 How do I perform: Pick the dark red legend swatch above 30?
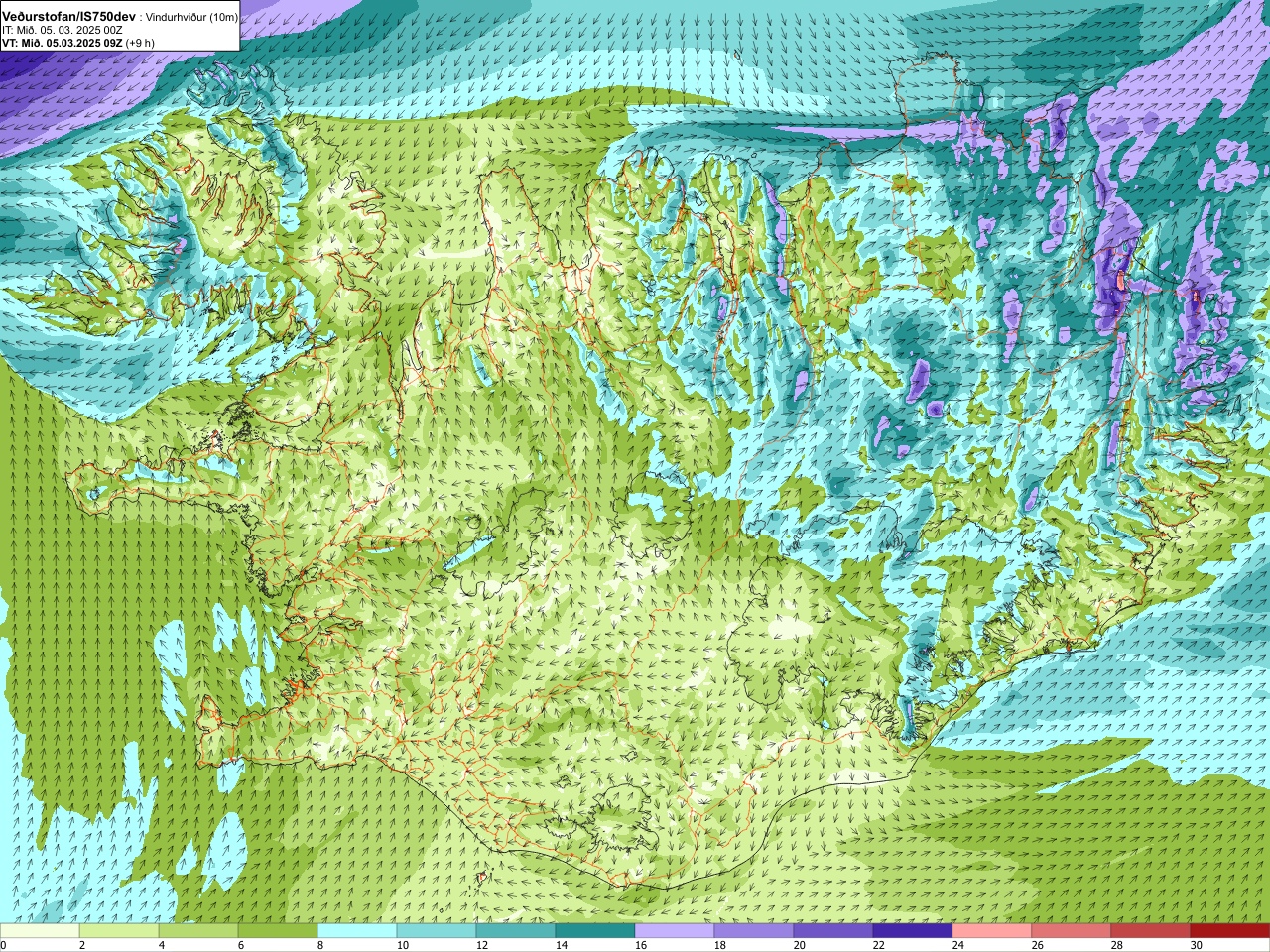point(1230,931)
